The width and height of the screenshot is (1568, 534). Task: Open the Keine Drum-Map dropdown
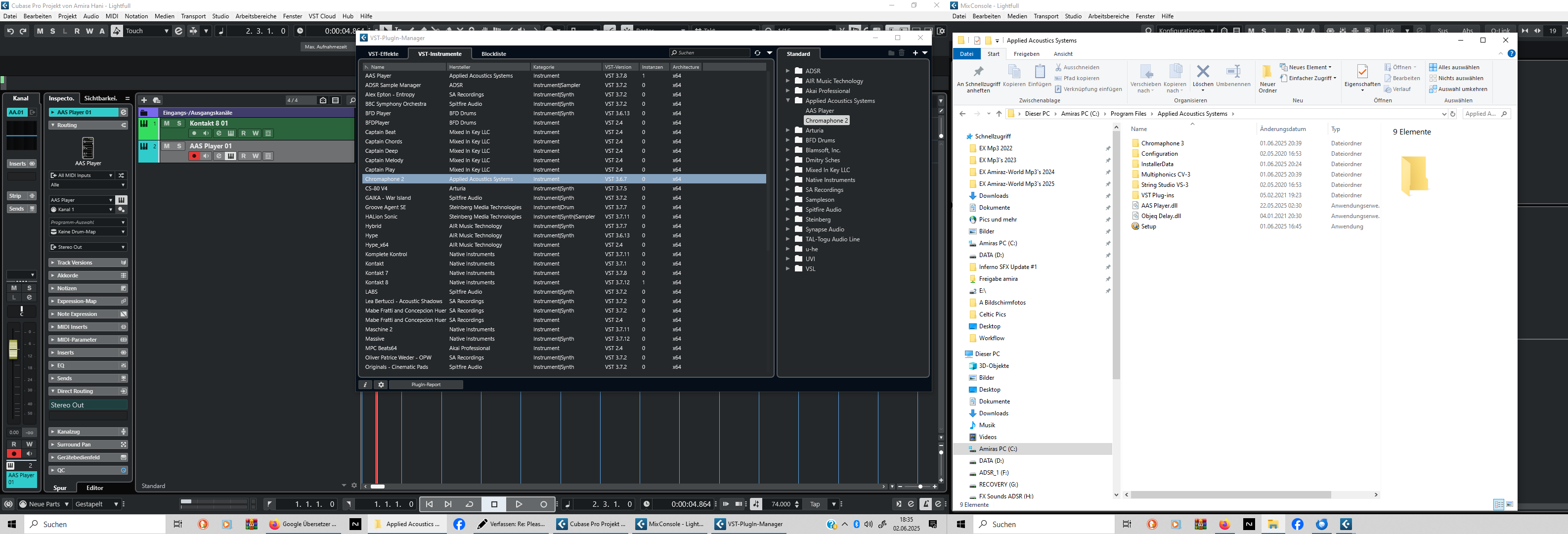(88, 232)
